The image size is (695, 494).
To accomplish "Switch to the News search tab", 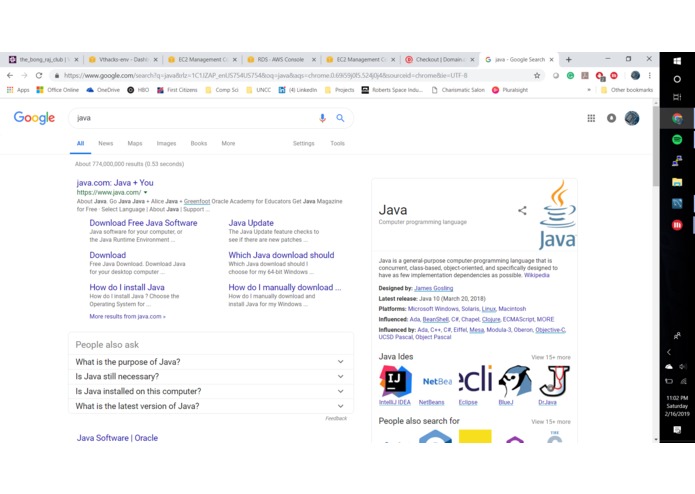I will pos(105,144).
